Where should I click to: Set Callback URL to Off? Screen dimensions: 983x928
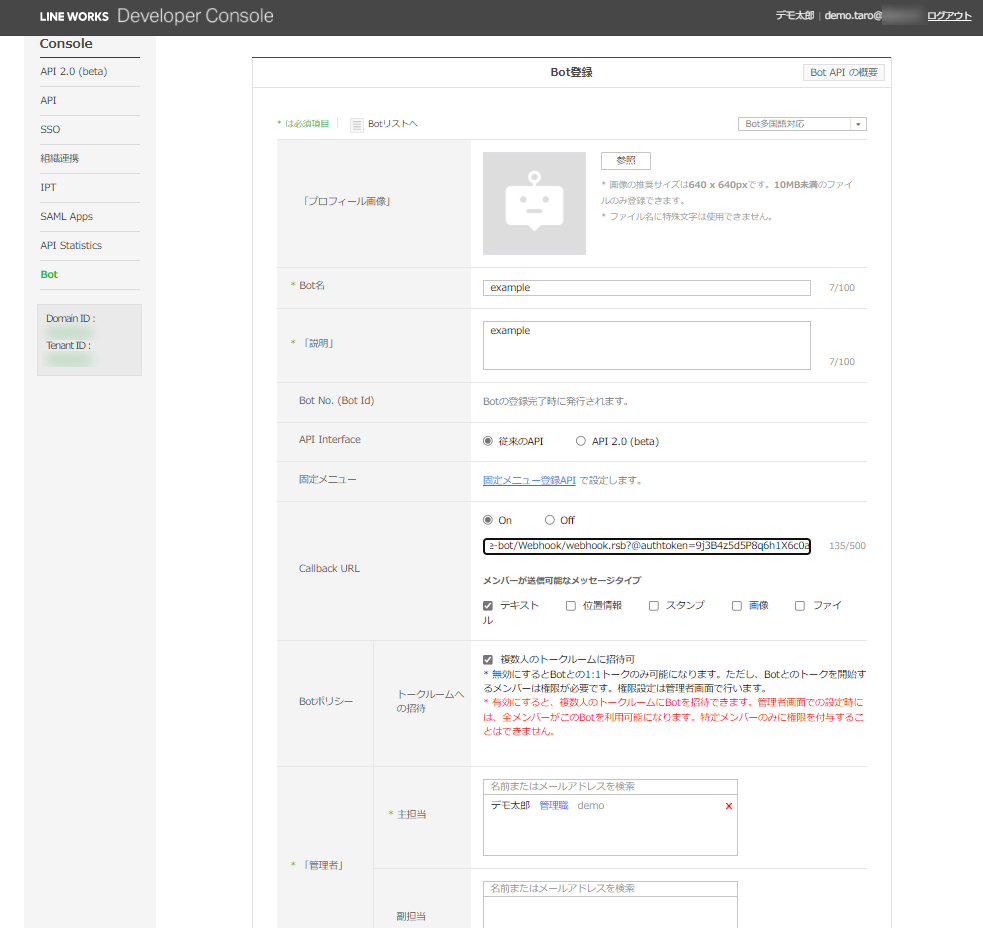pos(550,520)
